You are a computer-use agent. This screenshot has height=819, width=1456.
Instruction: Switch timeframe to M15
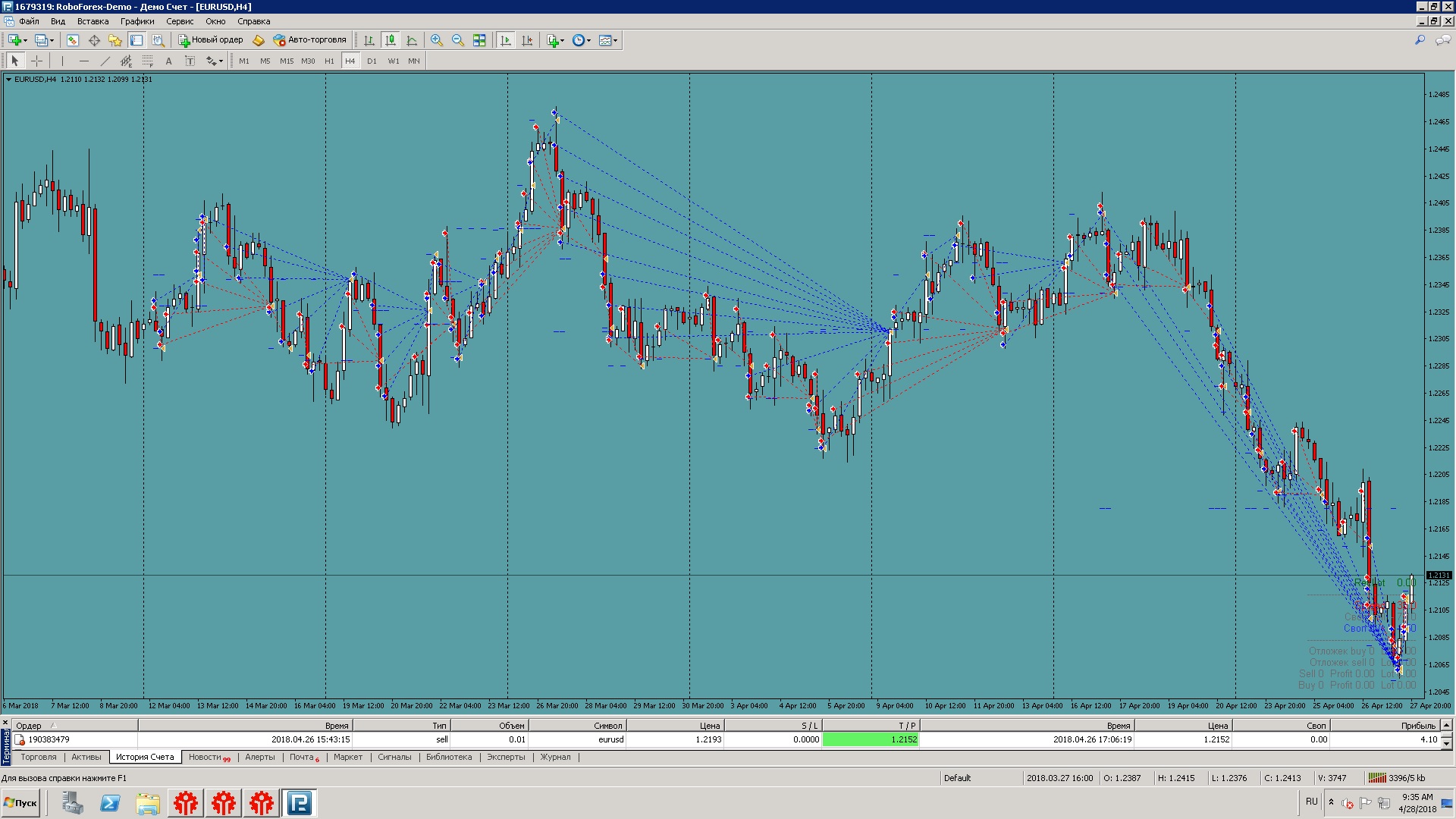[x=286, y=61]
